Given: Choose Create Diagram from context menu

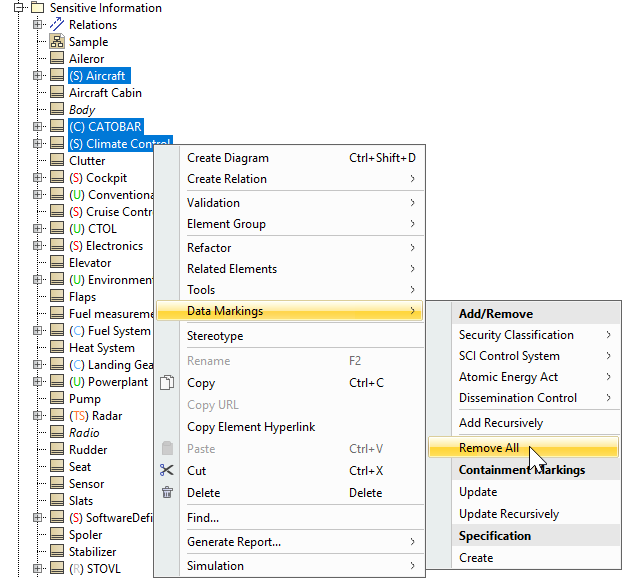Looking at the screenshot, I should (290, 158).
